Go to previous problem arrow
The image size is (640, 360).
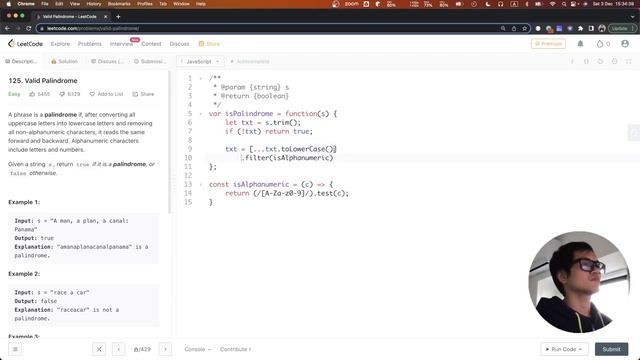click(x=118, y=349)
